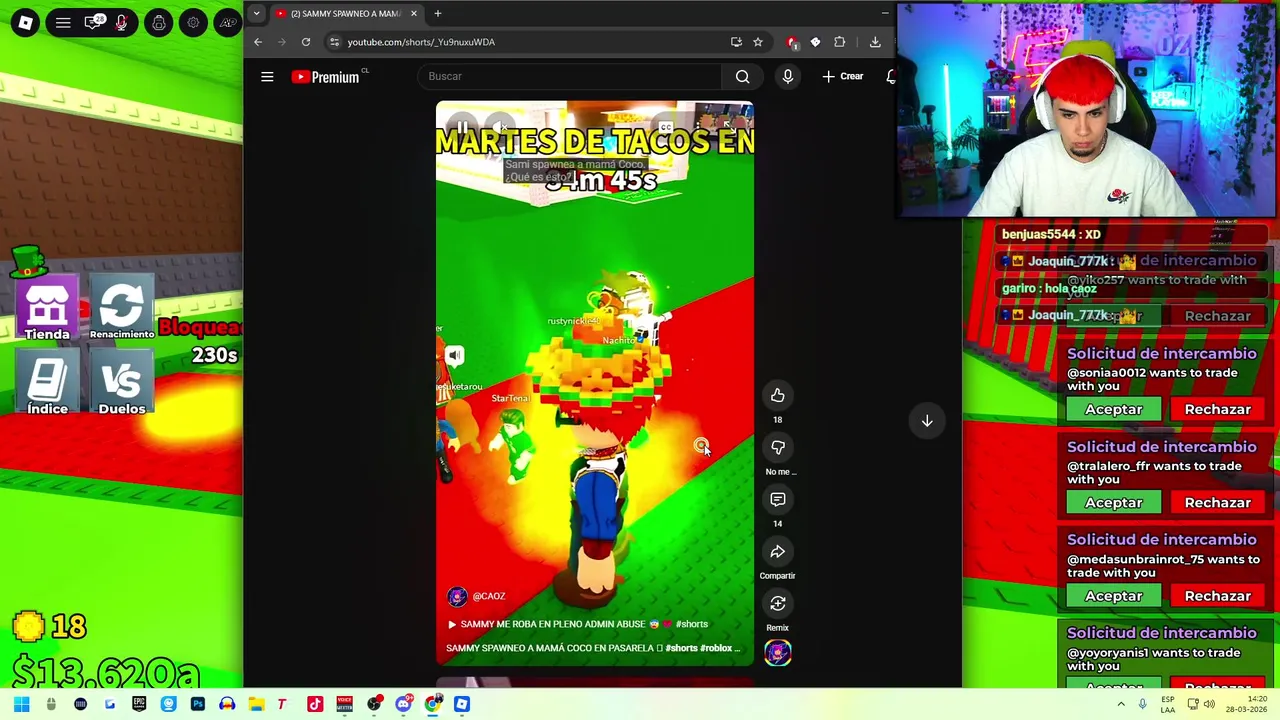Open the Roblox hamburger menu
Image resolution: width=1280 pixels, height=720 pixels.
pos(63,22)
